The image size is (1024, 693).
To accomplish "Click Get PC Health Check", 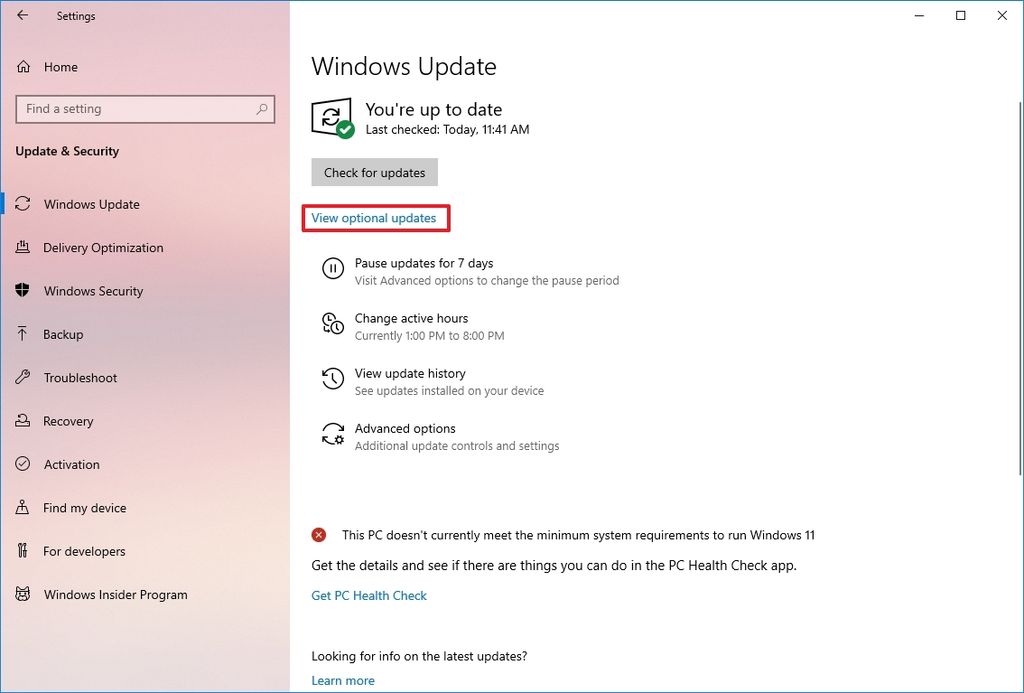I will pos(369,595).
